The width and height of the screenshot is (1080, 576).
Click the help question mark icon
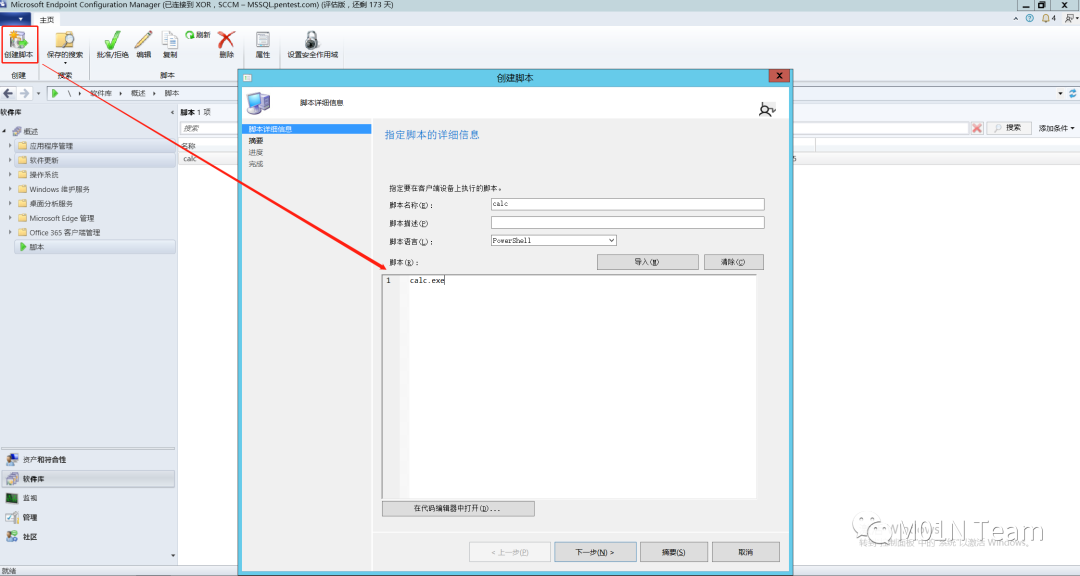(1030, 19)
